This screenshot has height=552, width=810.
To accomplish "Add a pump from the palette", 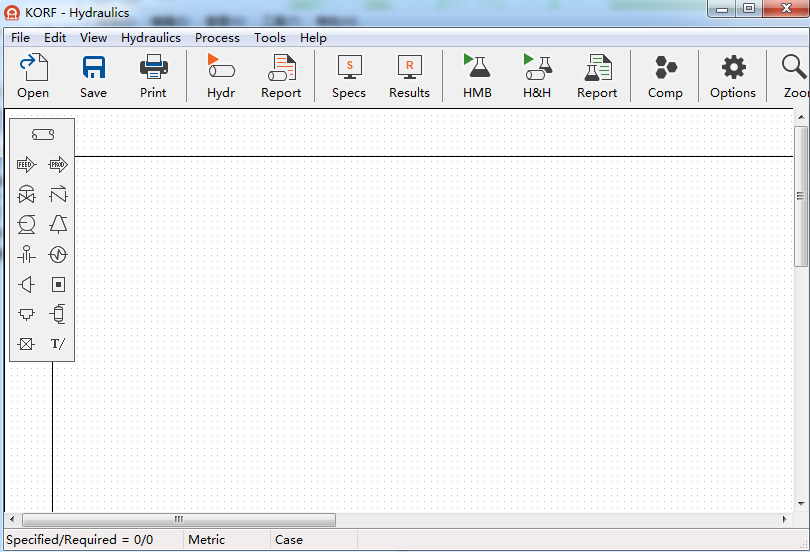I will coord(27,225).
